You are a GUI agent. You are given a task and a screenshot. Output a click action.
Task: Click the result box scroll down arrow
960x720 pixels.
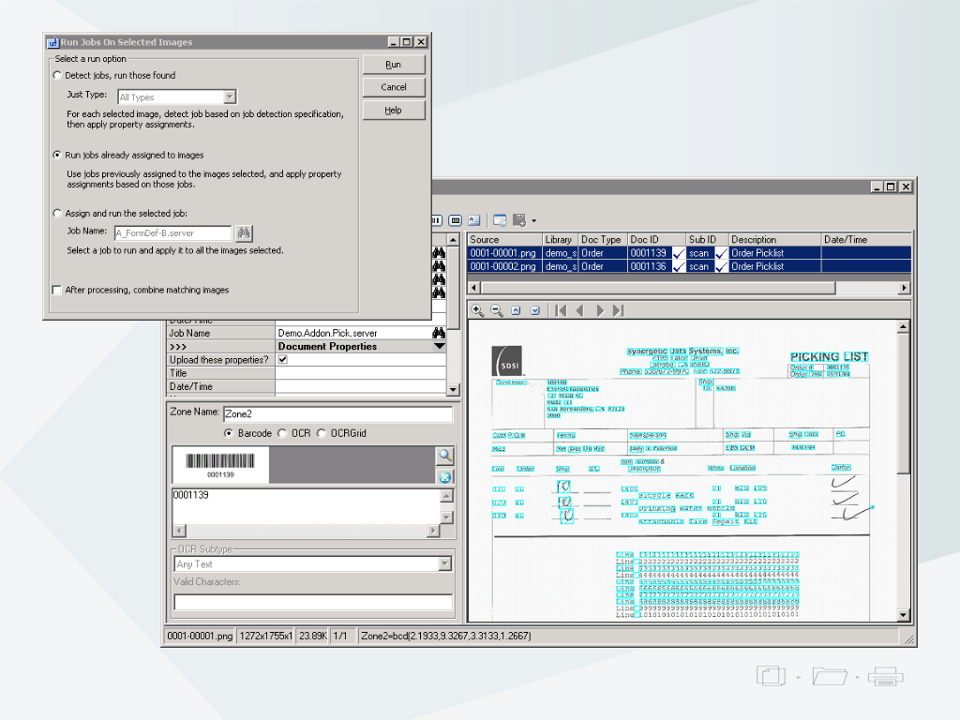[447, 517]
